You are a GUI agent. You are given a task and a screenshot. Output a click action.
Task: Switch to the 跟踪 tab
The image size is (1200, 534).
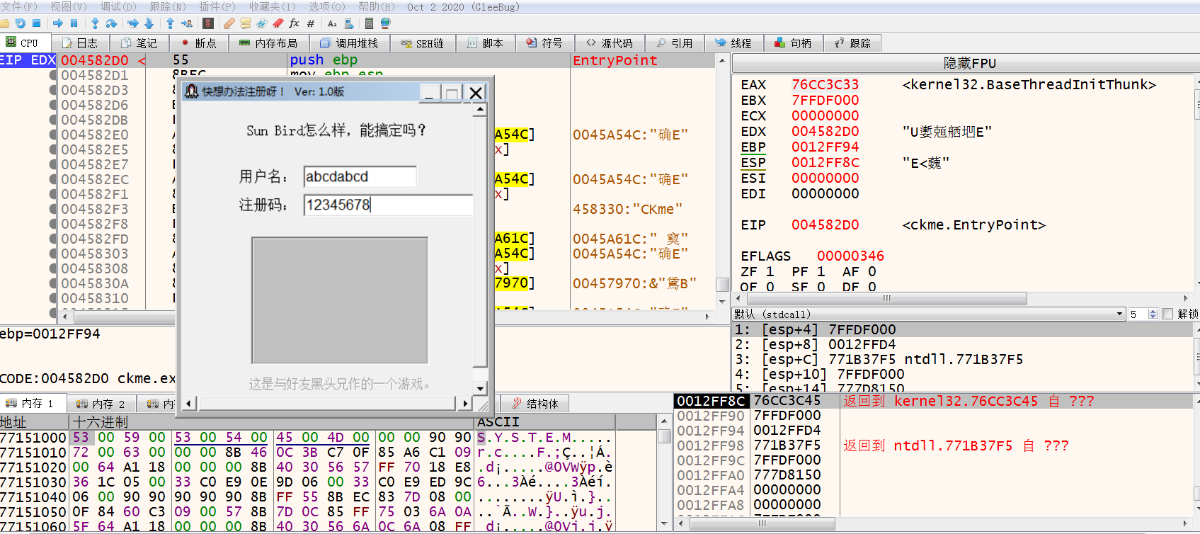[x=852, y=43]
